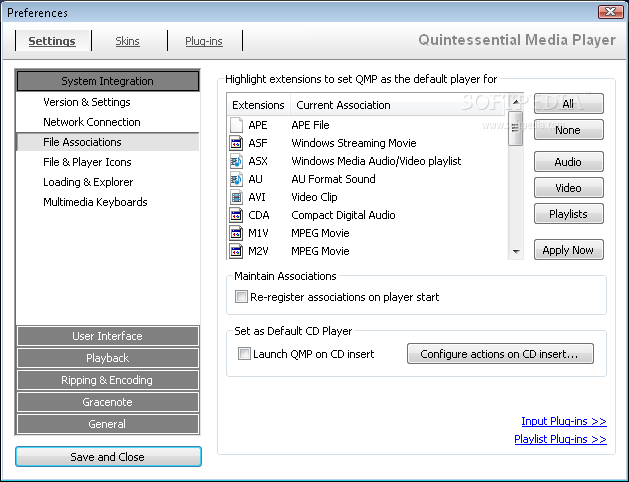The image size is (629, 482).
Task: Open Multimedia Keyboards page
Action: [x=95, y=202]
